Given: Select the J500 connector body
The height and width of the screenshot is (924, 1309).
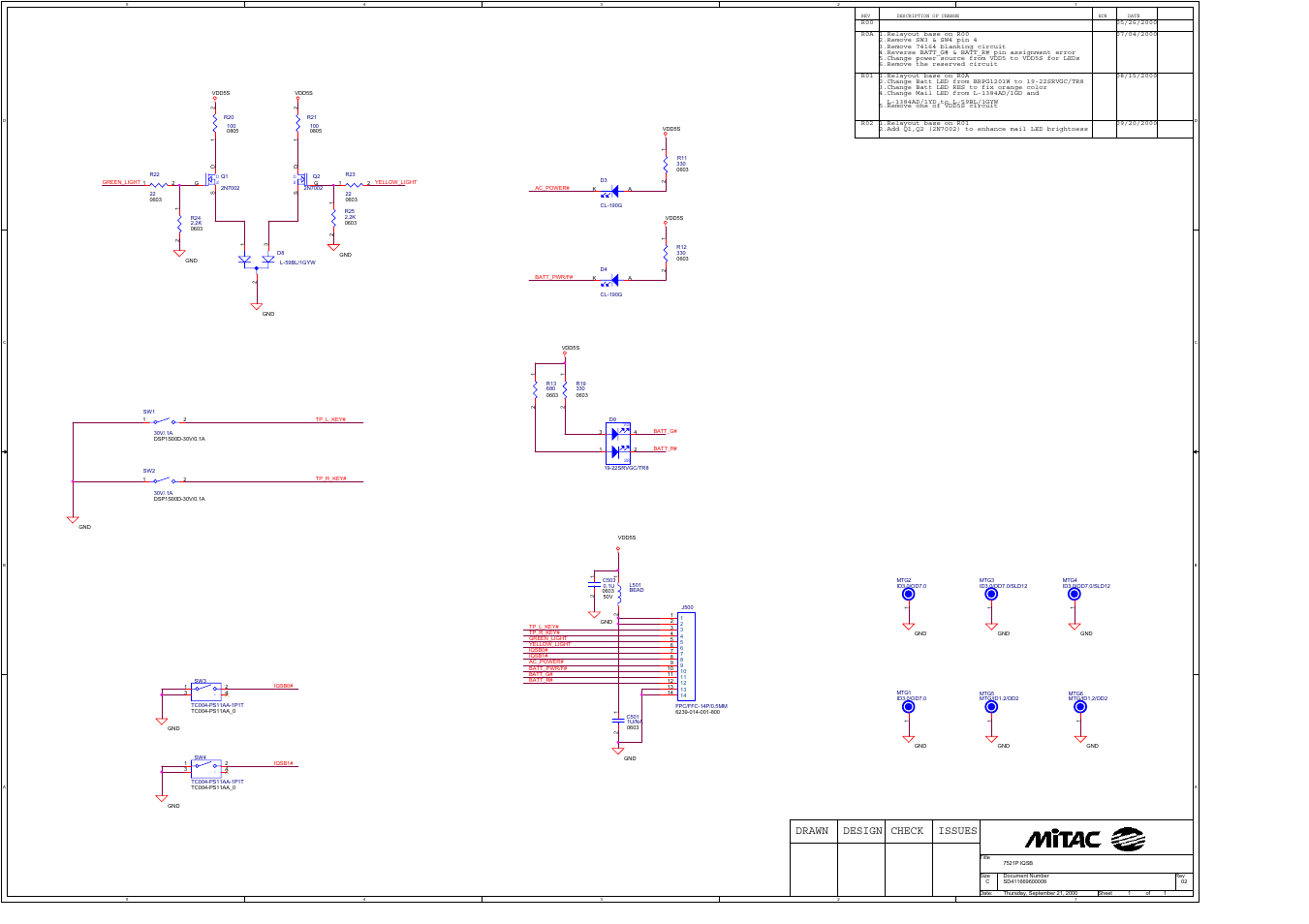Looking at the screenshot, I should (686, 657).
